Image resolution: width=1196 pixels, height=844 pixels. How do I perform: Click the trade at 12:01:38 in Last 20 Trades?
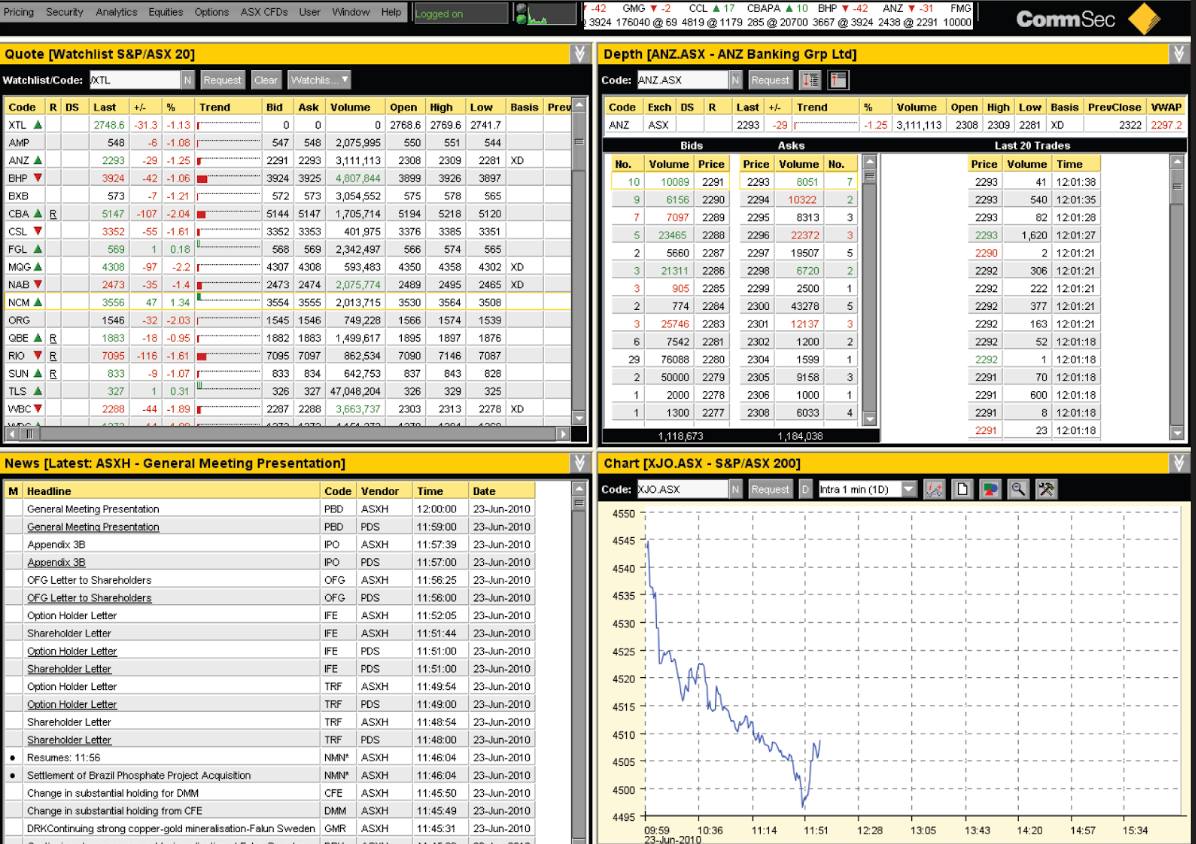pyautogui.click(x=1034, y=182)
